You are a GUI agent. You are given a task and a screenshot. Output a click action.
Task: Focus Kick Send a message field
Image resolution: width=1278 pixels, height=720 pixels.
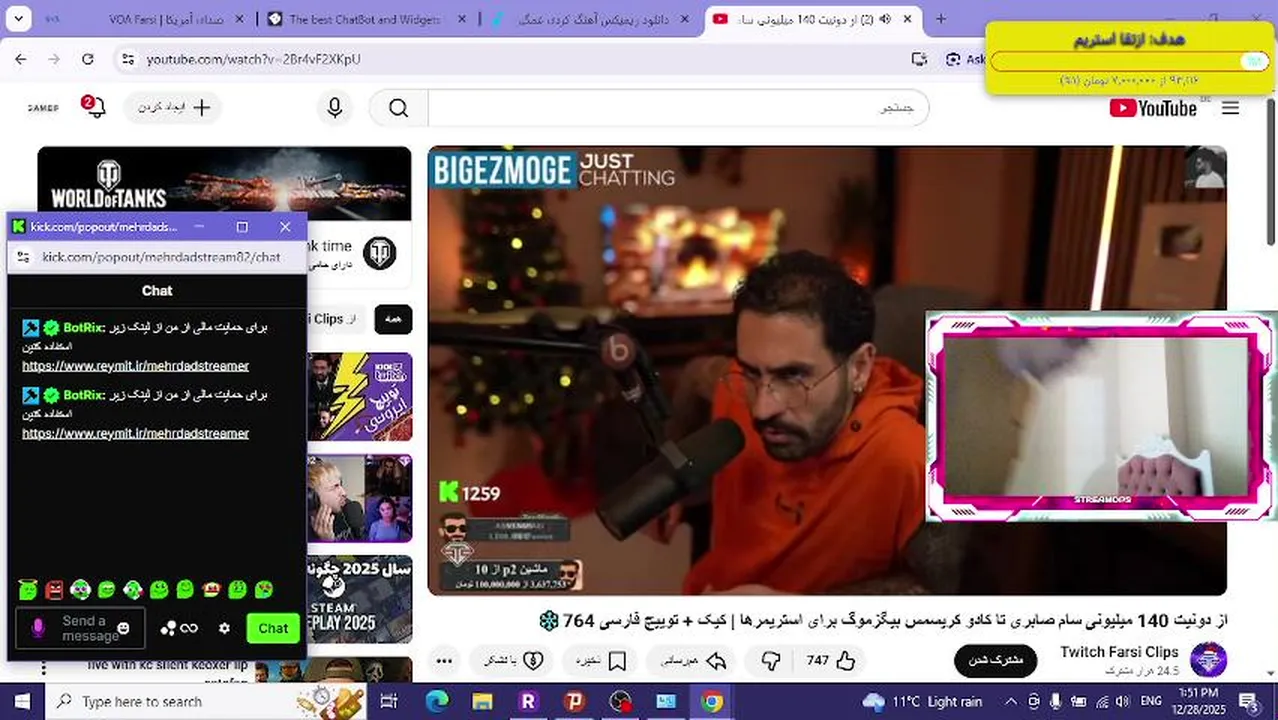pos(80,628)
